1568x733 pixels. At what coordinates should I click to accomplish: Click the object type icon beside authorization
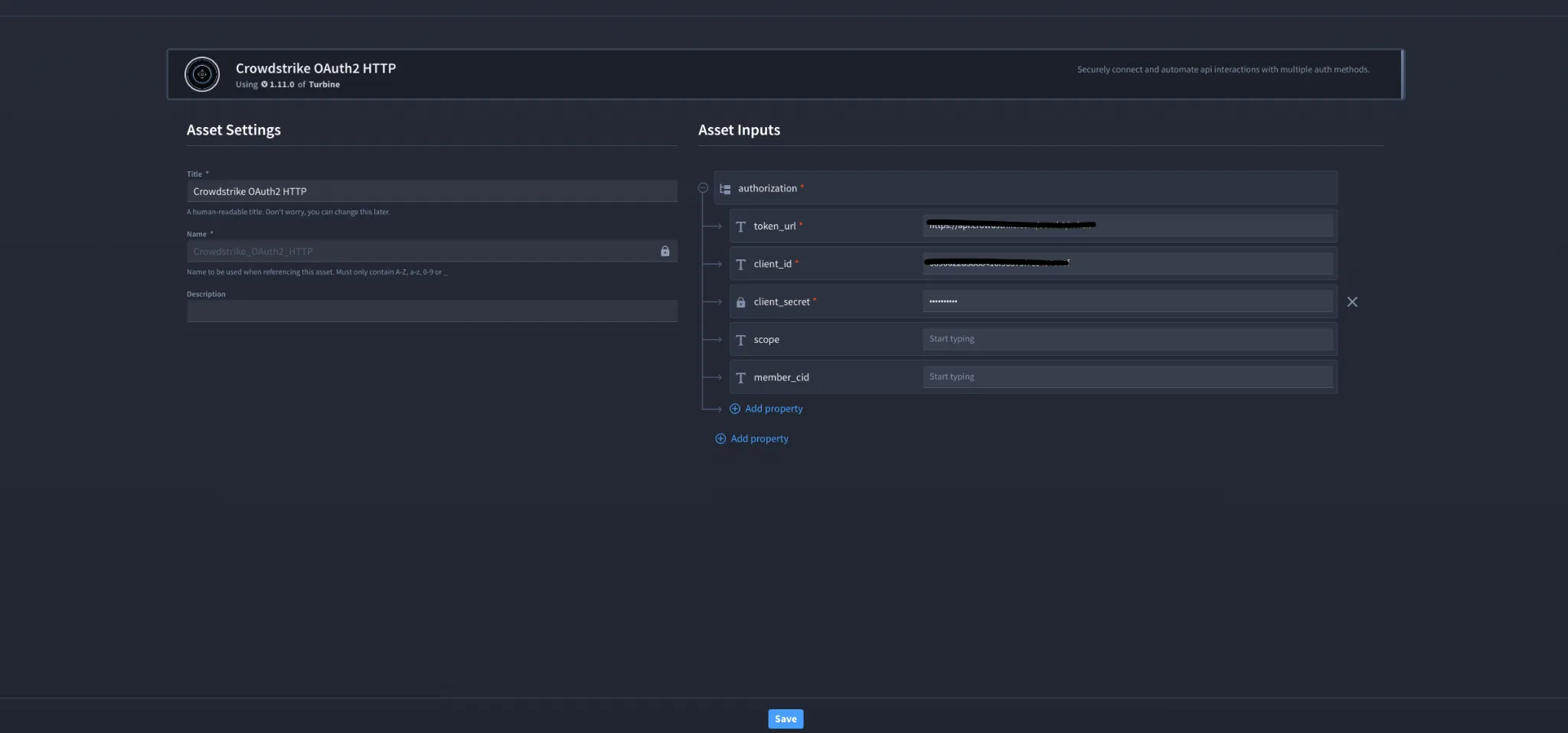[725, 188]
